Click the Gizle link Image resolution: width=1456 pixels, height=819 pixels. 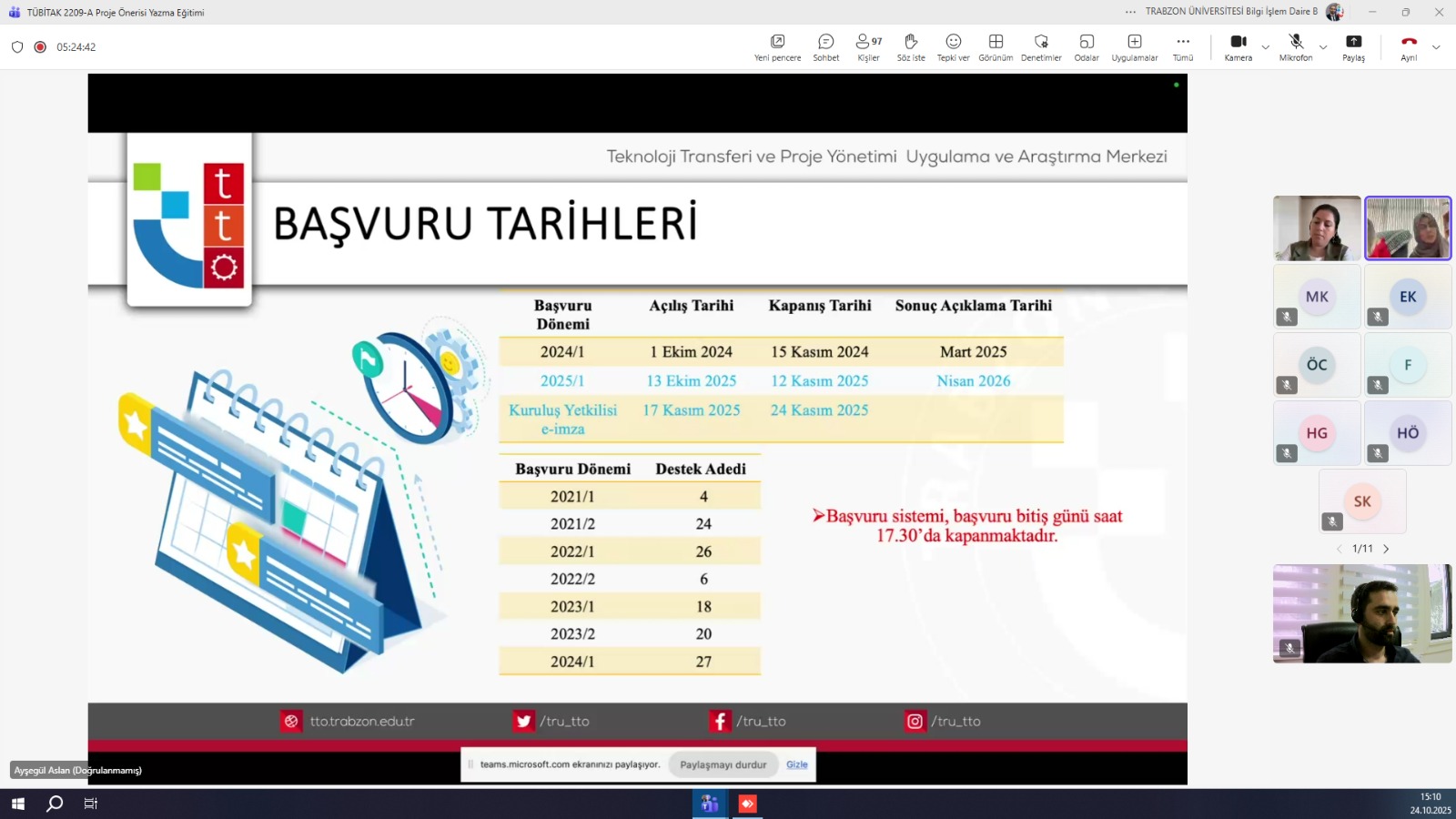click(796, 764)
